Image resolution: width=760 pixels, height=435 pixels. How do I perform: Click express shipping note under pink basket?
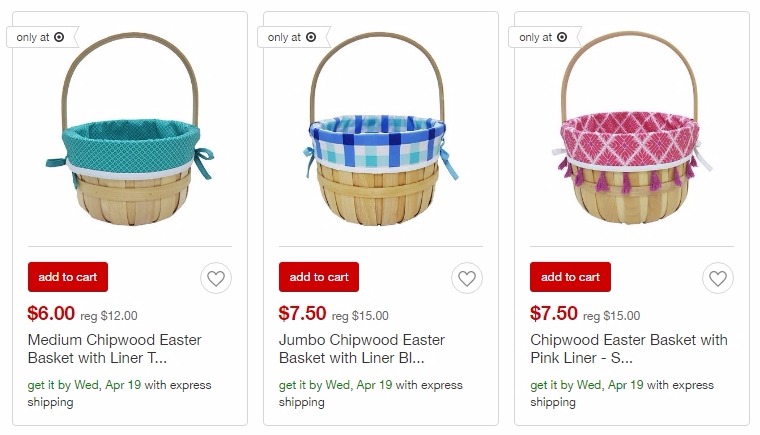[x=622, y=393]
